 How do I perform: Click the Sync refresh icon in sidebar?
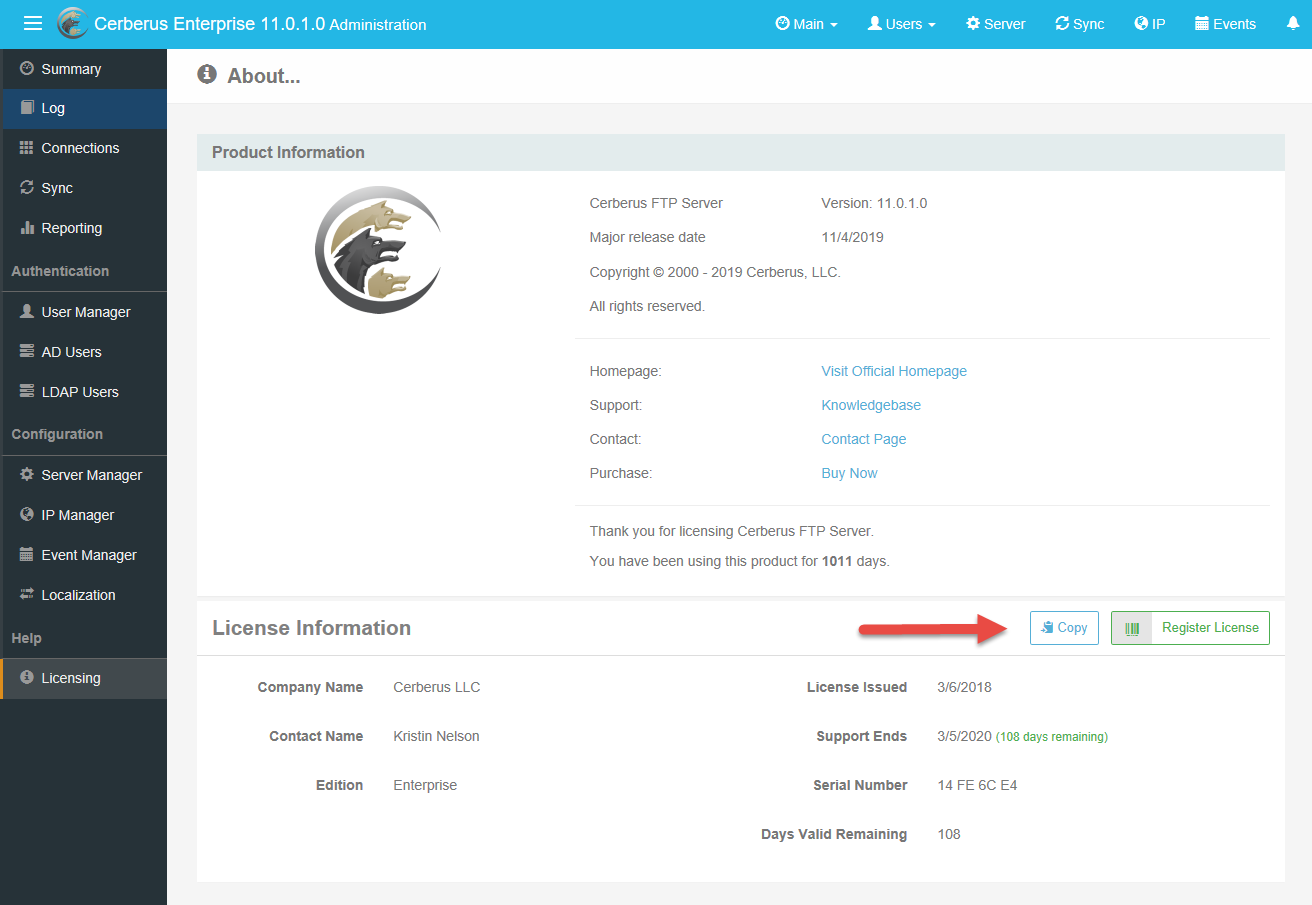point(27,188)
